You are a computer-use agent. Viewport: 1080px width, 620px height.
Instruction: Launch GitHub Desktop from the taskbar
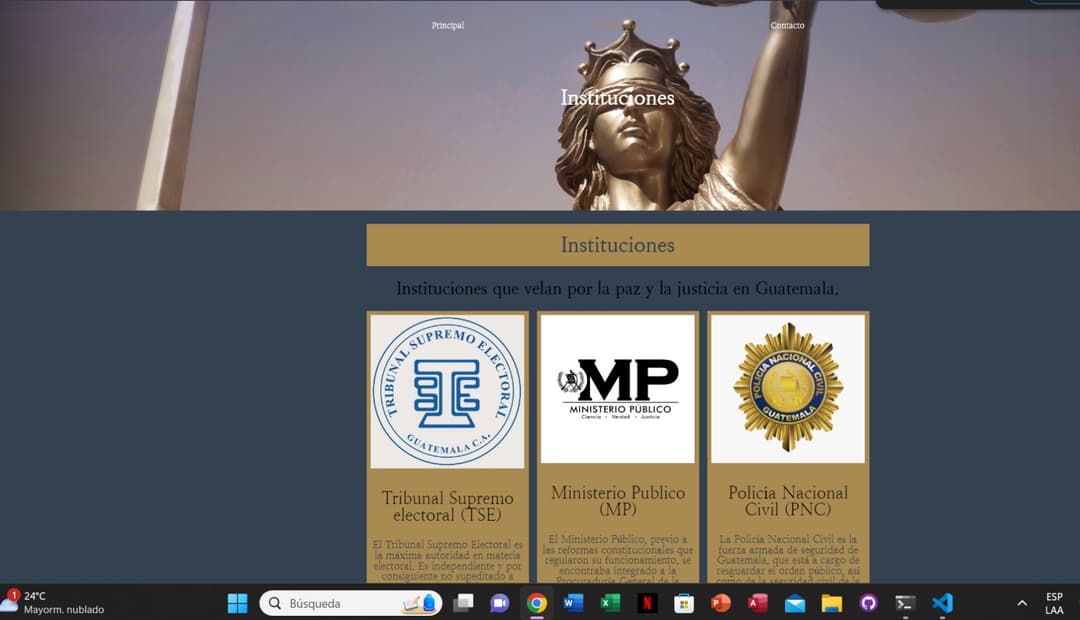coord(868,603)
